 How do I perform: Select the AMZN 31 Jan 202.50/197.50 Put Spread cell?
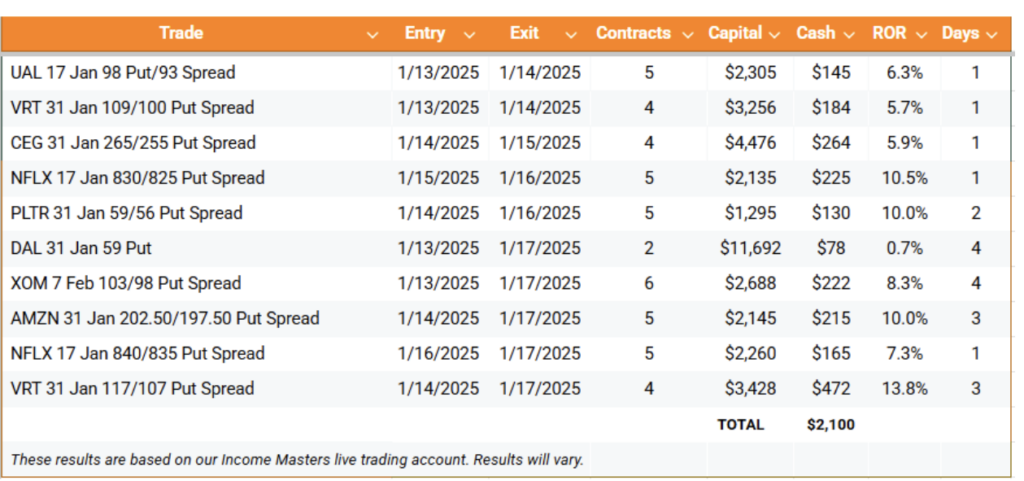[x=197, y=318]
